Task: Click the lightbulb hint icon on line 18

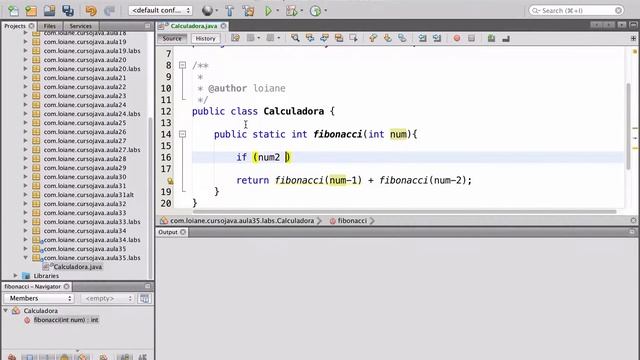Action: [170, 180]
